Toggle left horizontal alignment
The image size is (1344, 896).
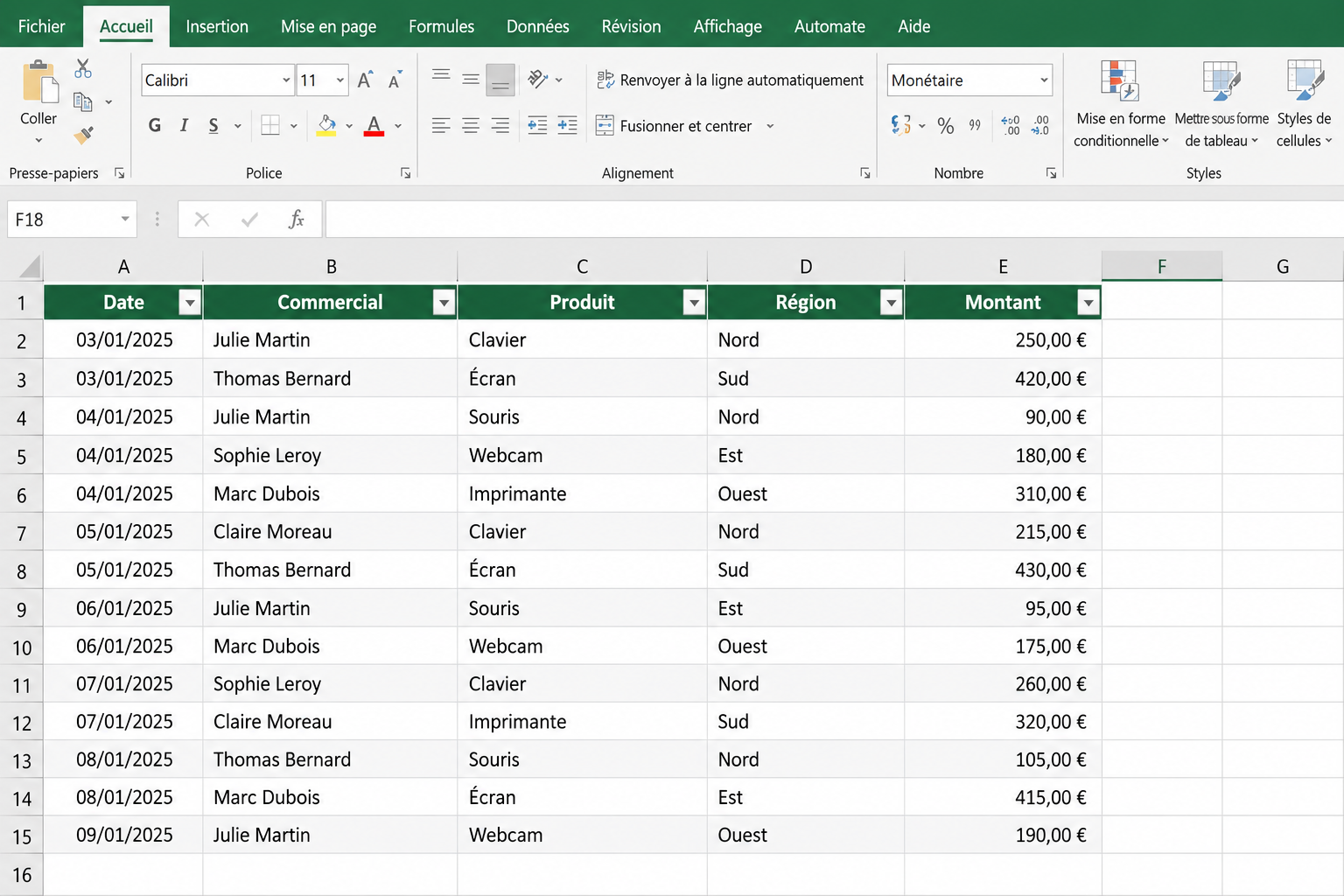coord(441,126)
